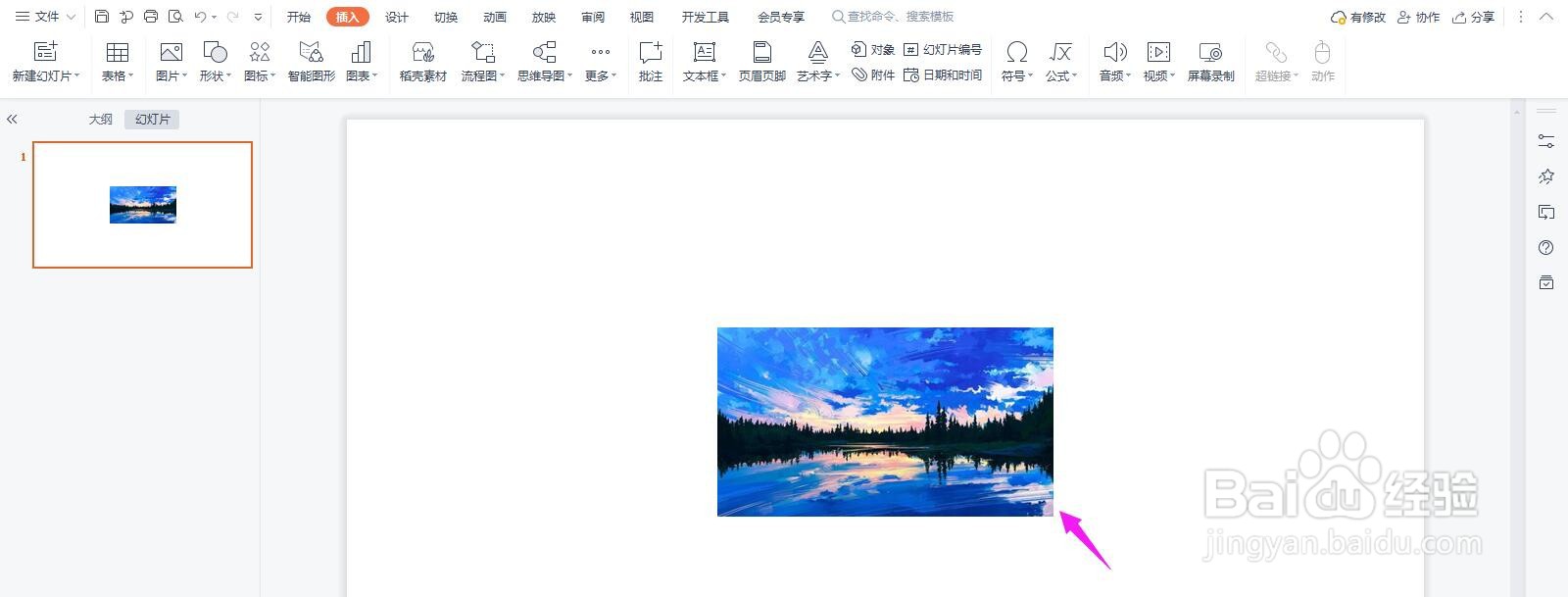
Task: Click the 图表 (Chart) icon
Action: click(361, 52)
